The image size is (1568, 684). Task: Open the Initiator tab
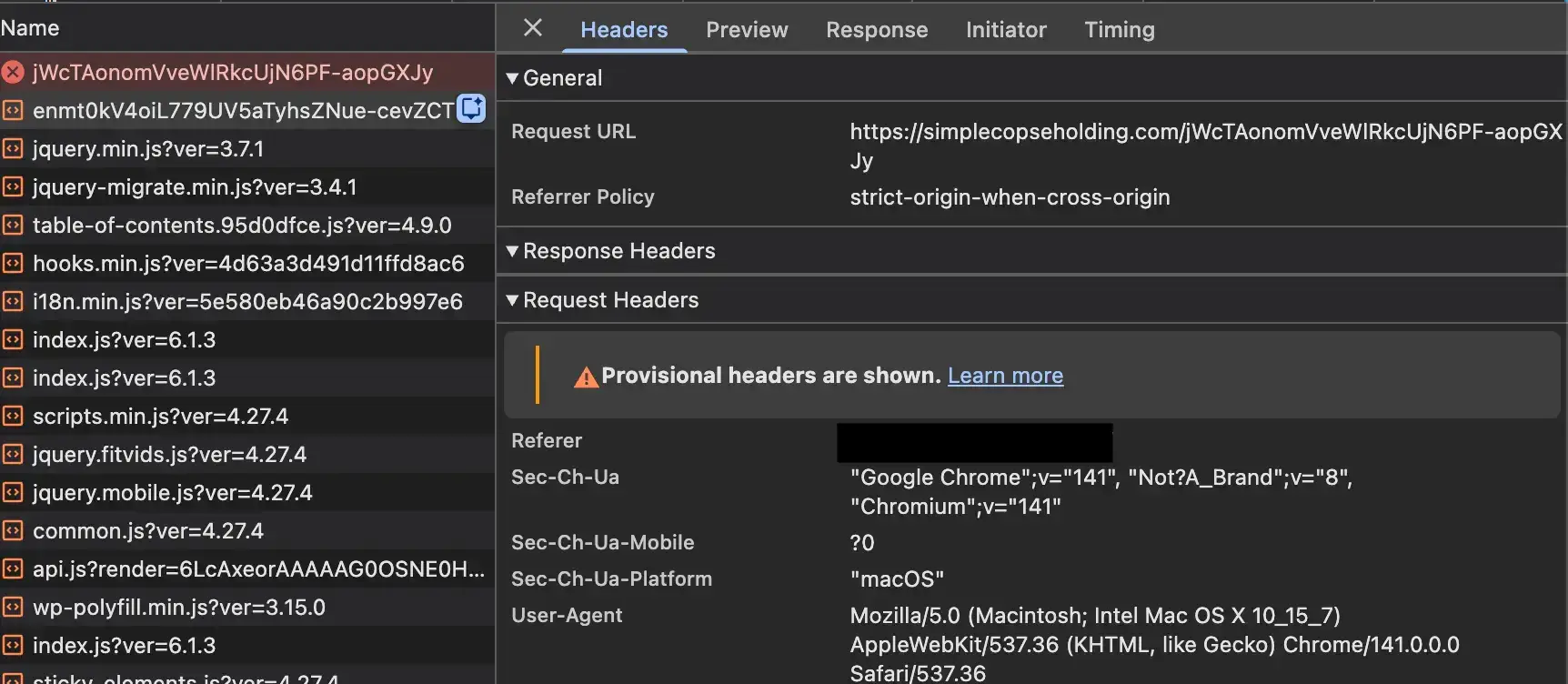pyautogui.click(x=1006, y=30)
